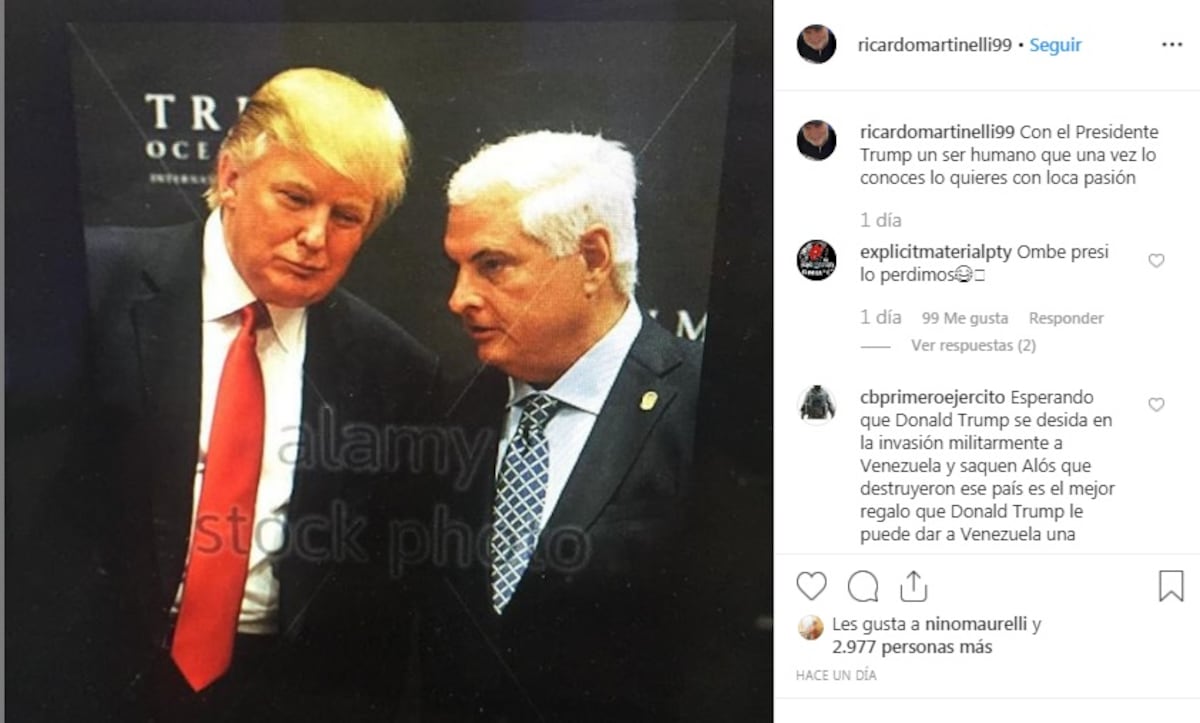
Task: Open explicitmaterialpty commenter avatar
Action: coord(816,260)
